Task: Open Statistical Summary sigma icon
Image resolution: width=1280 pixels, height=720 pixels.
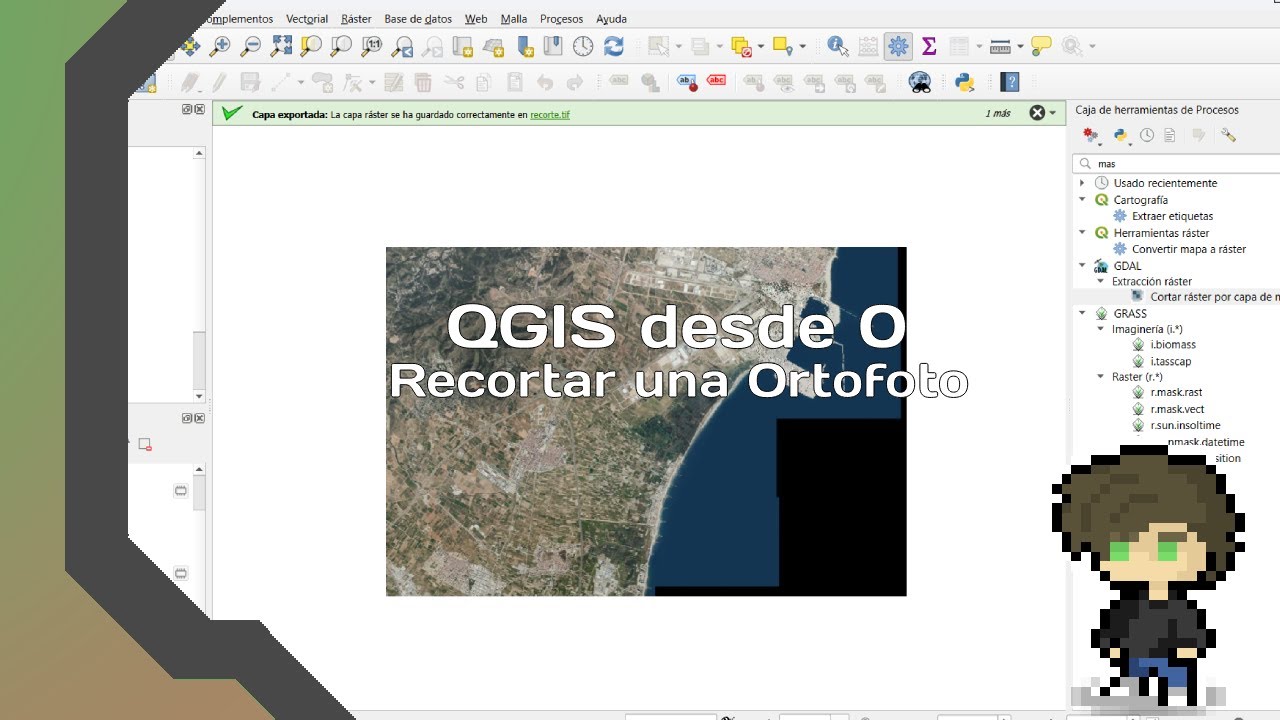Action: 929,46
